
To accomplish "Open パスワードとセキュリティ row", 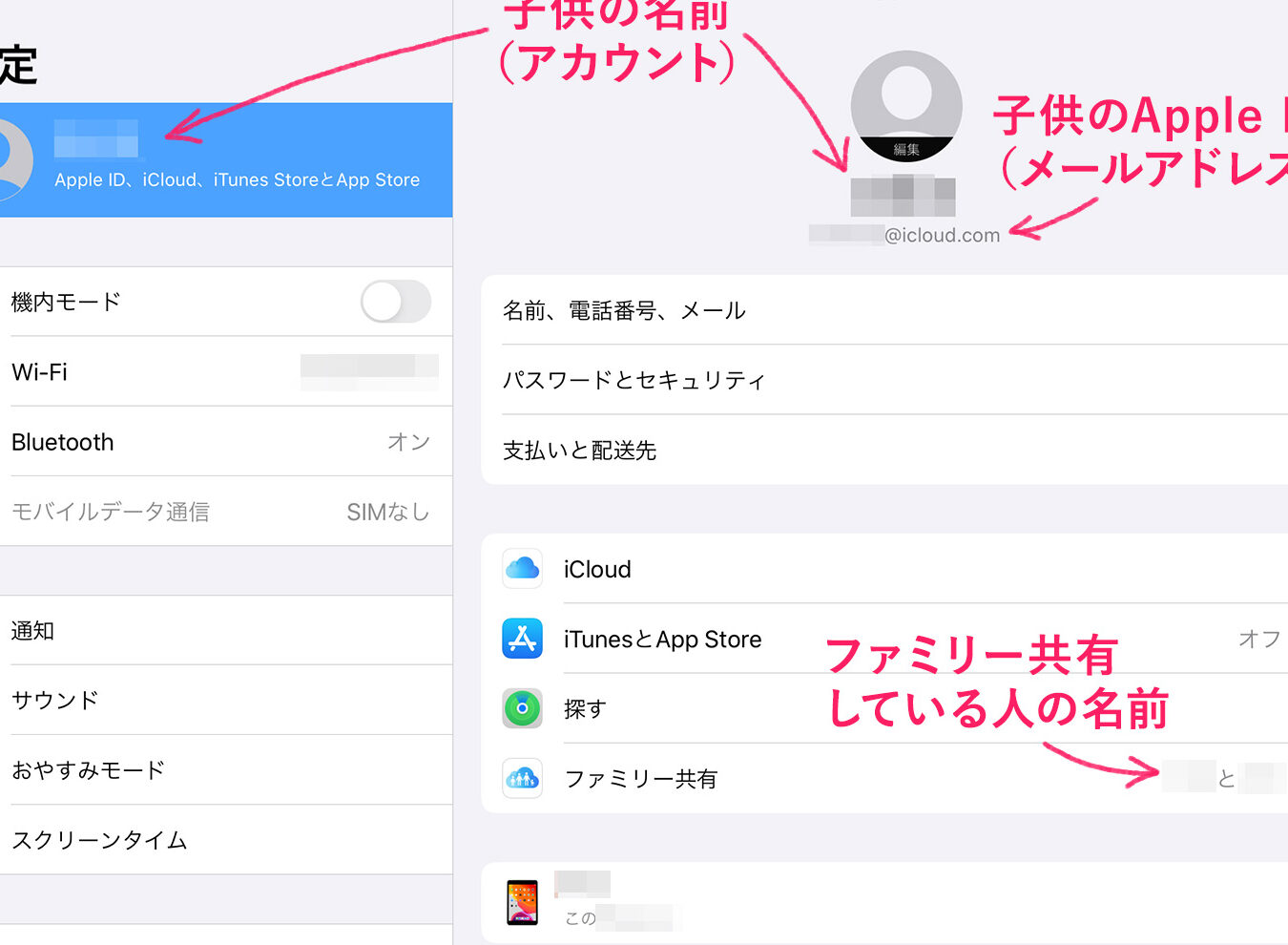I will pos(884,380).
